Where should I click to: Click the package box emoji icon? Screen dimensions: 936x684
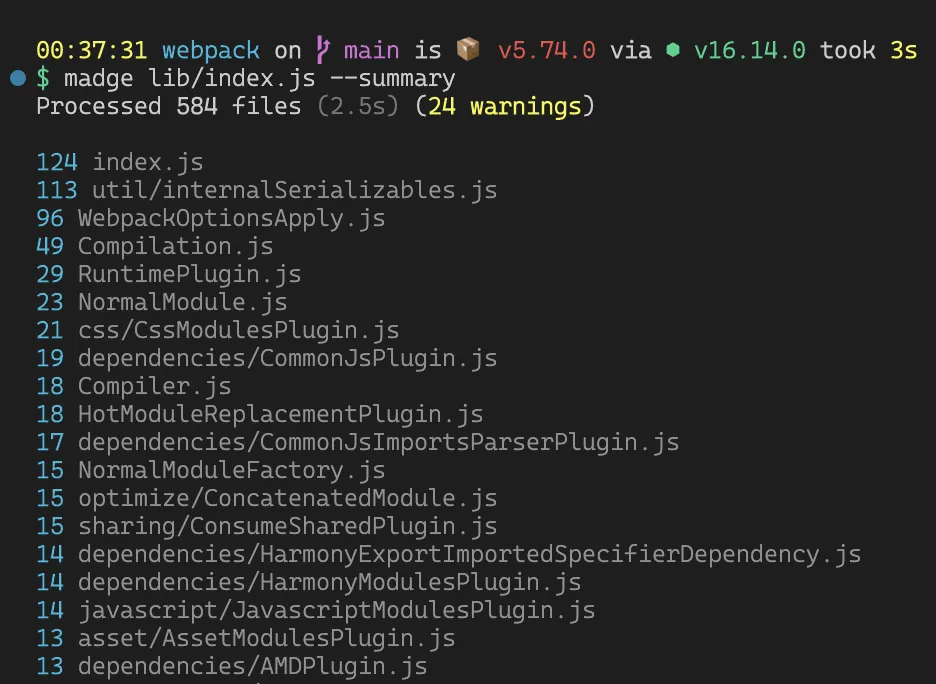tap(468, 50)
